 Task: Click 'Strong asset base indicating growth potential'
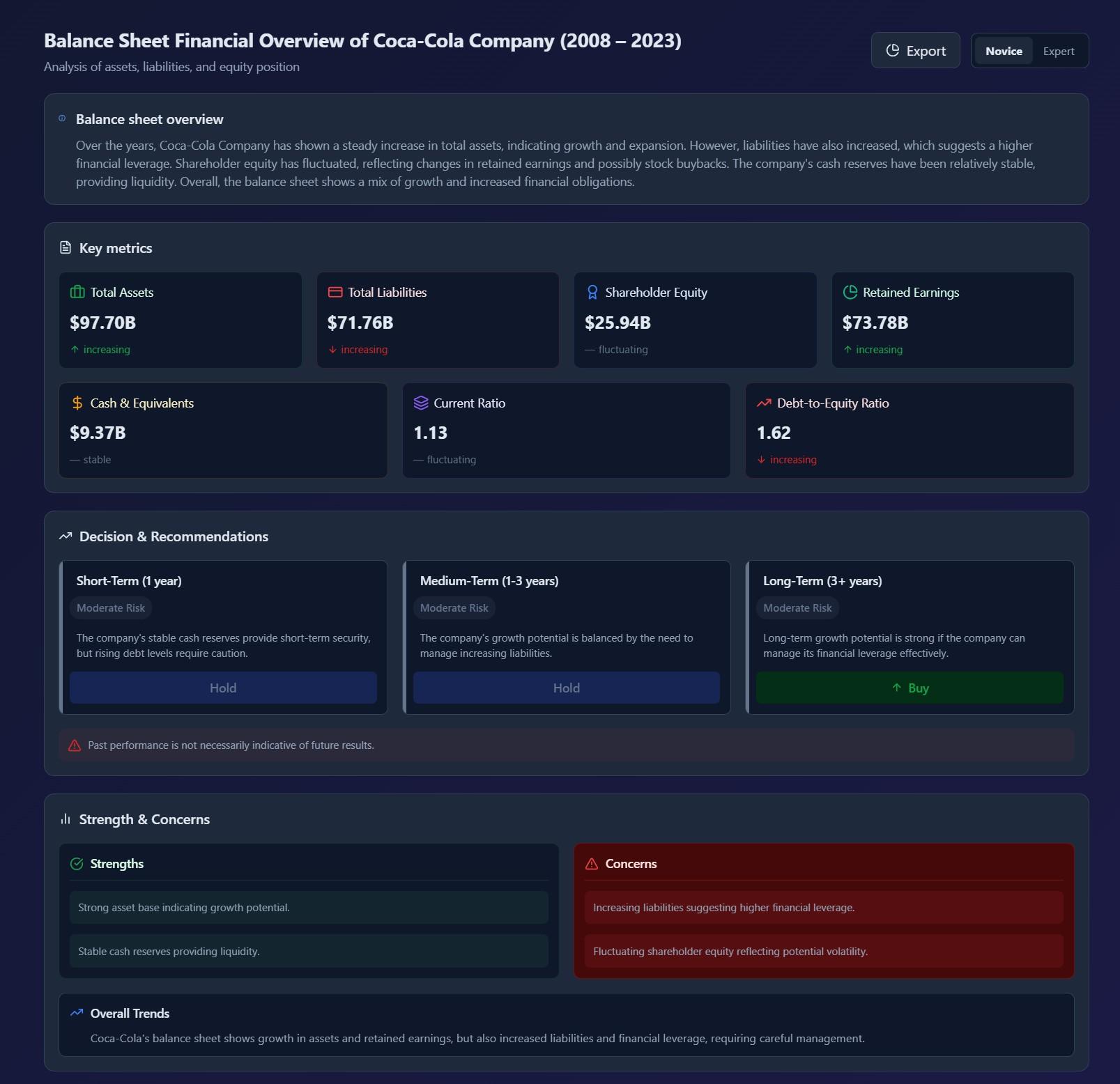click(309, 907)
